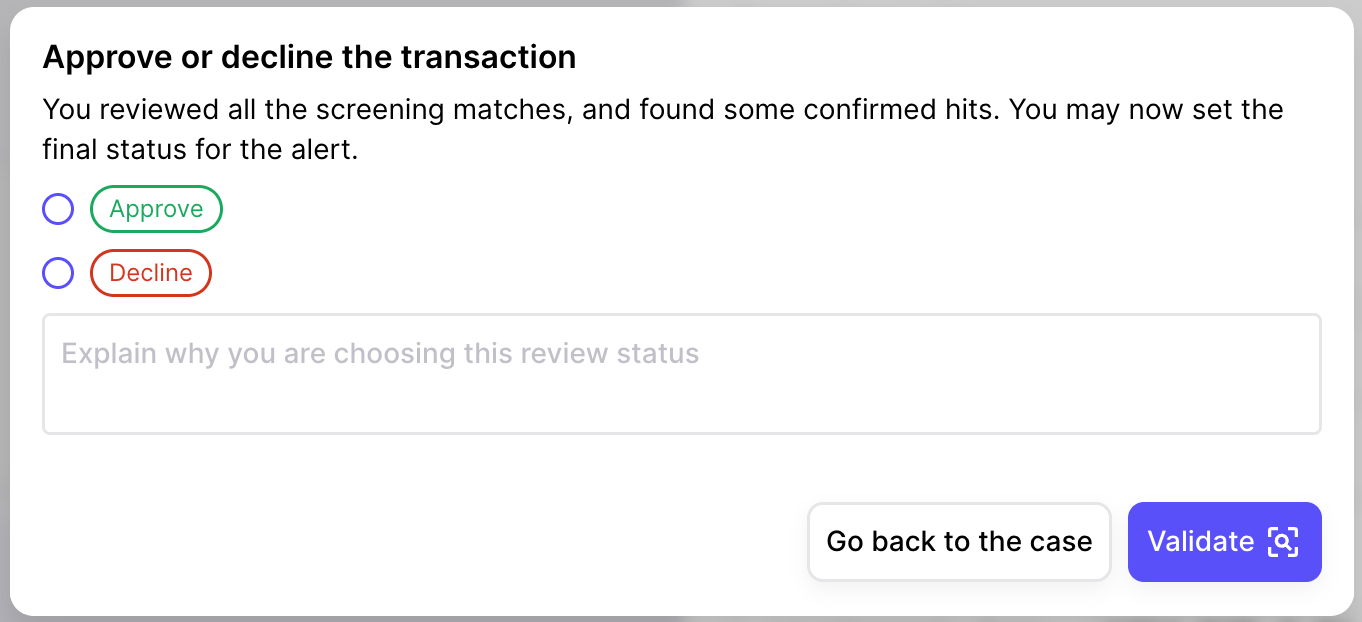Choose the empty circle beside Approve

[x=58, y=210]
